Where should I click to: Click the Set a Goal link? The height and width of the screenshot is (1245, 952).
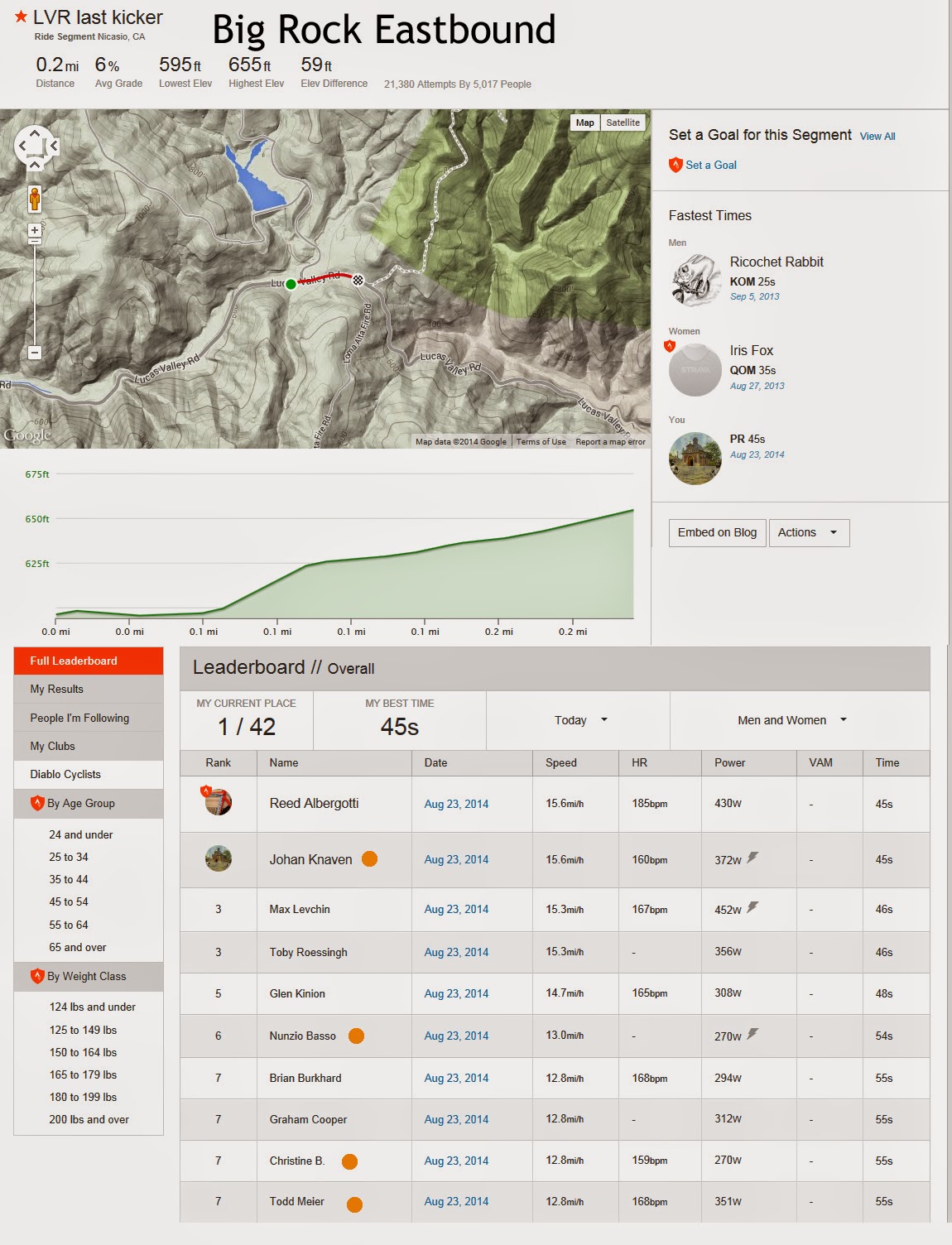711,165
